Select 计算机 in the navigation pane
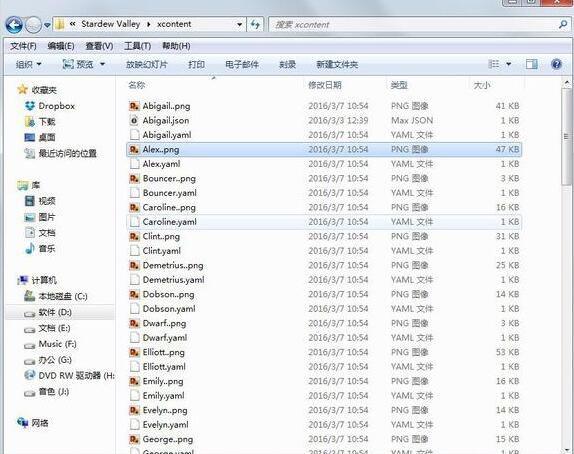The height and width of the screenshot is (454, 574). (x=37, y=280)
